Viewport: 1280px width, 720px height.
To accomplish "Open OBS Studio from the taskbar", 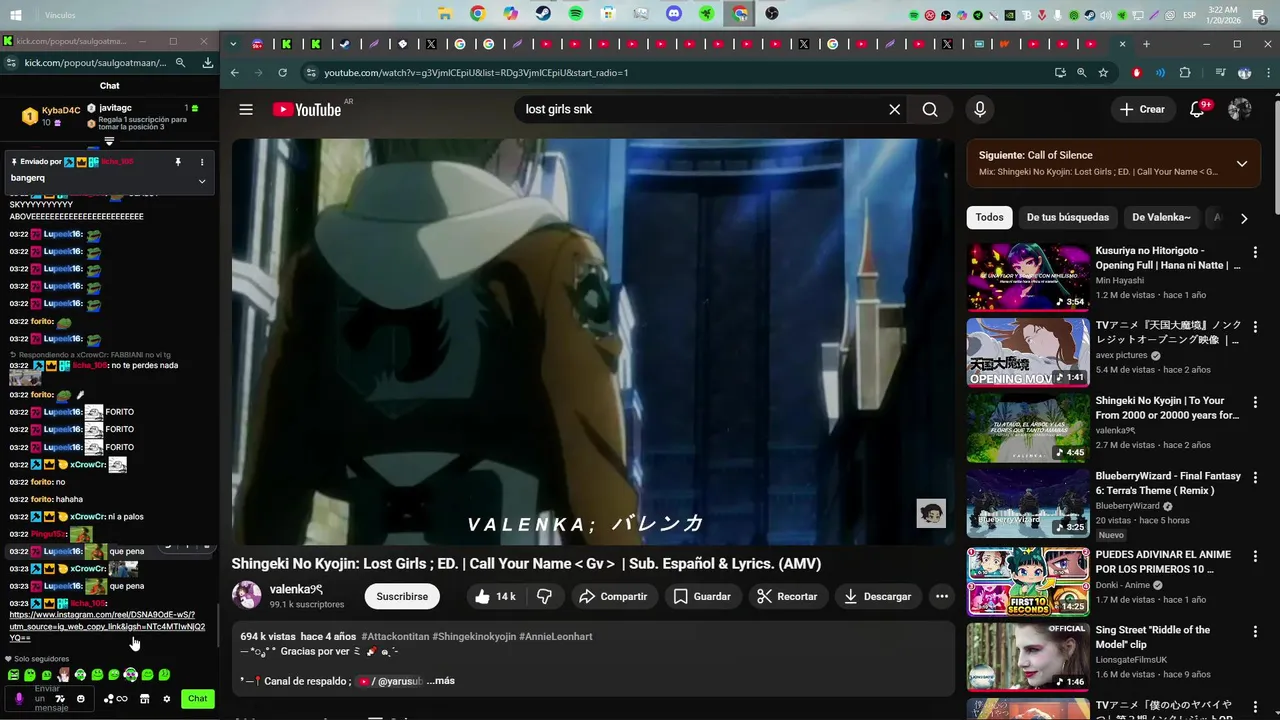I will [x=772, y=13].
